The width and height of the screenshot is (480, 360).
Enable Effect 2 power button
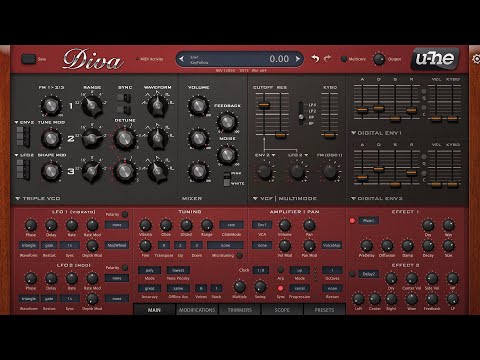click(x=352, y=274)
